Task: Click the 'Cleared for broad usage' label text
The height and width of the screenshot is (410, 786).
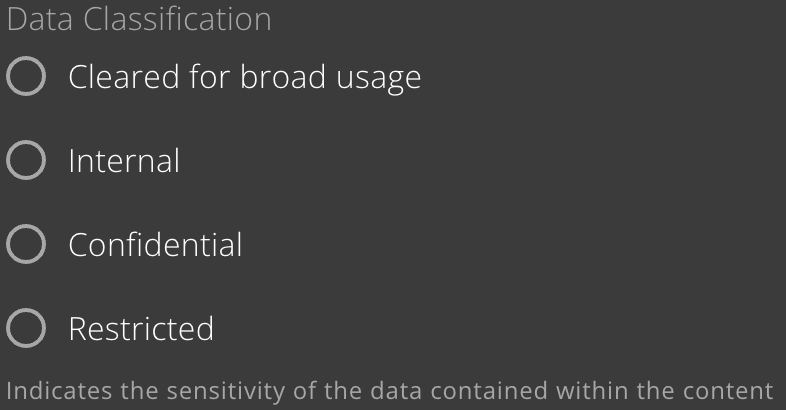Action: tap(245, 77)
